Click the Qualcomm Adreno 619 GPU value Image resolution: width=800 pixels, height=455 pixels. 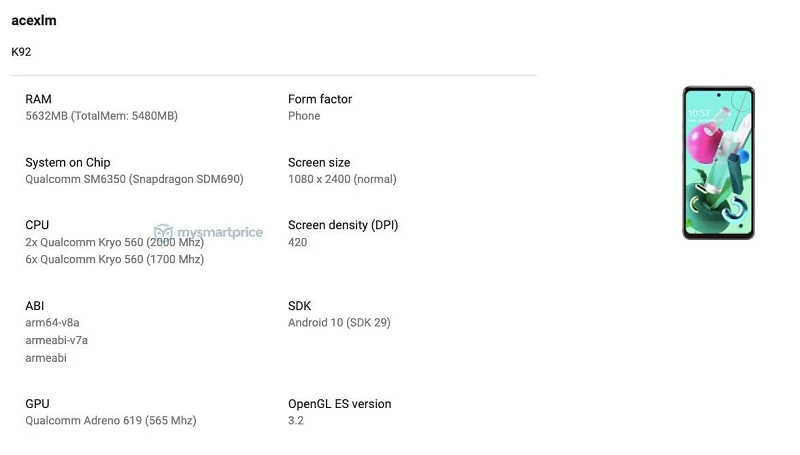pyautogui.click(x=110, y=421)
